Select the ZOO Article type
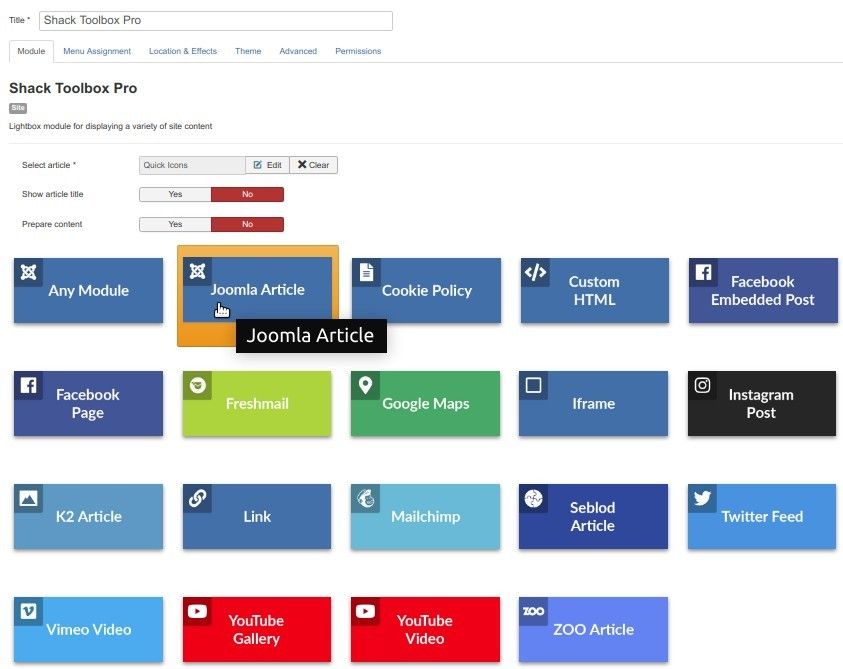 coord(594,629)
